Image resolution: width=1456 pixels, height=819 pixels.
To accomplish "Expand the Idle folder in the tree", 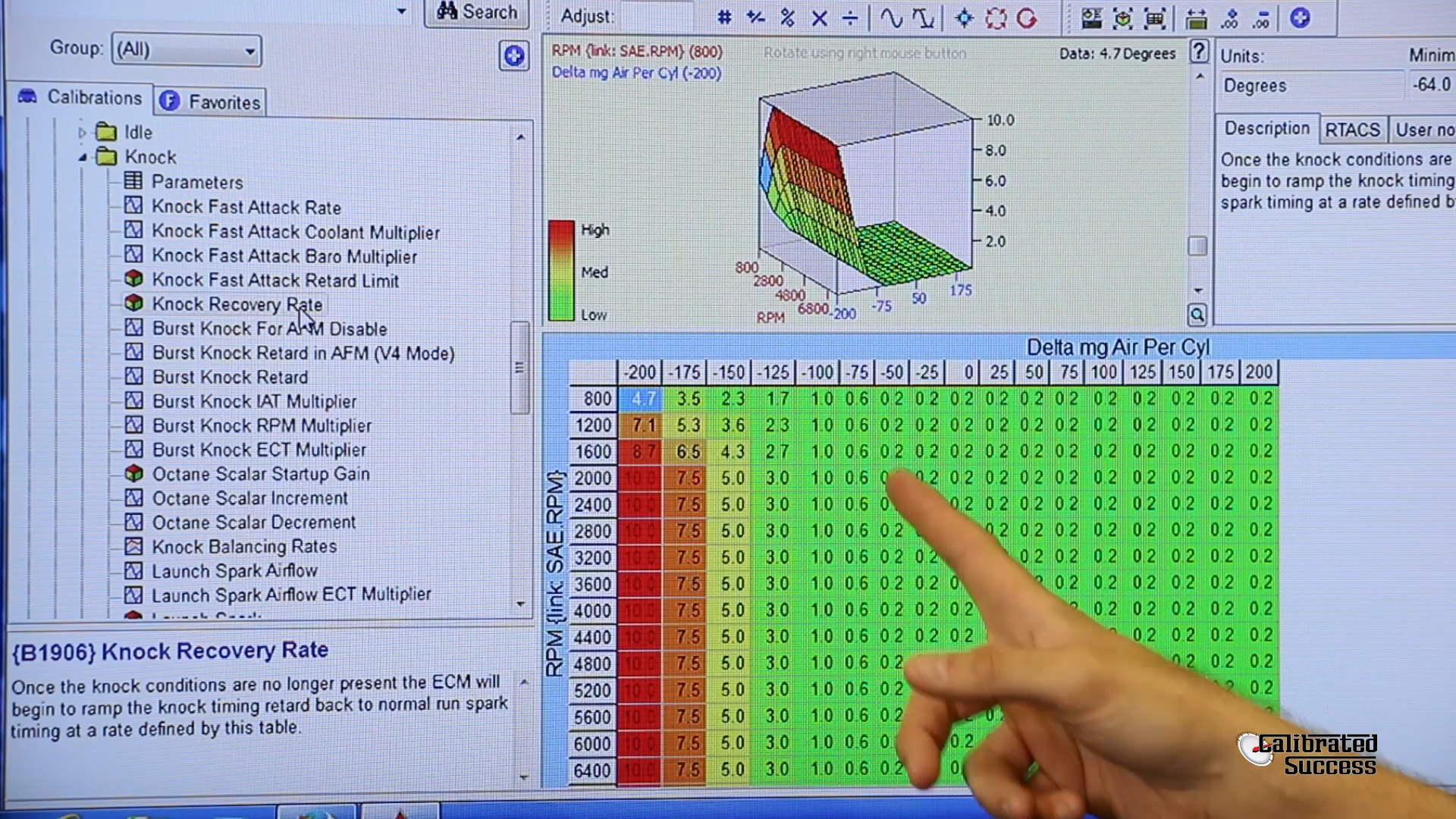I will pos(82,133).
